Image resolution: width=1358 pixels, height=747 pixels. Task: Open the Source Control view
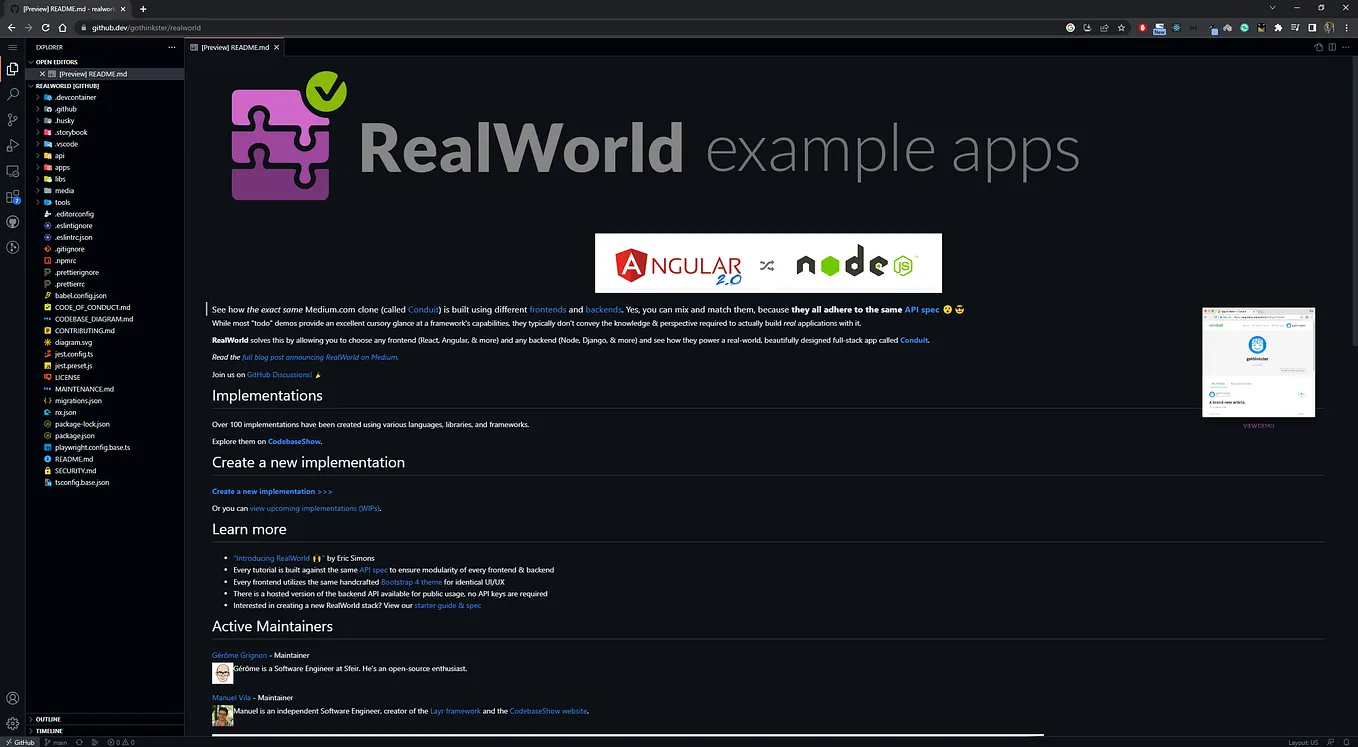12,120
